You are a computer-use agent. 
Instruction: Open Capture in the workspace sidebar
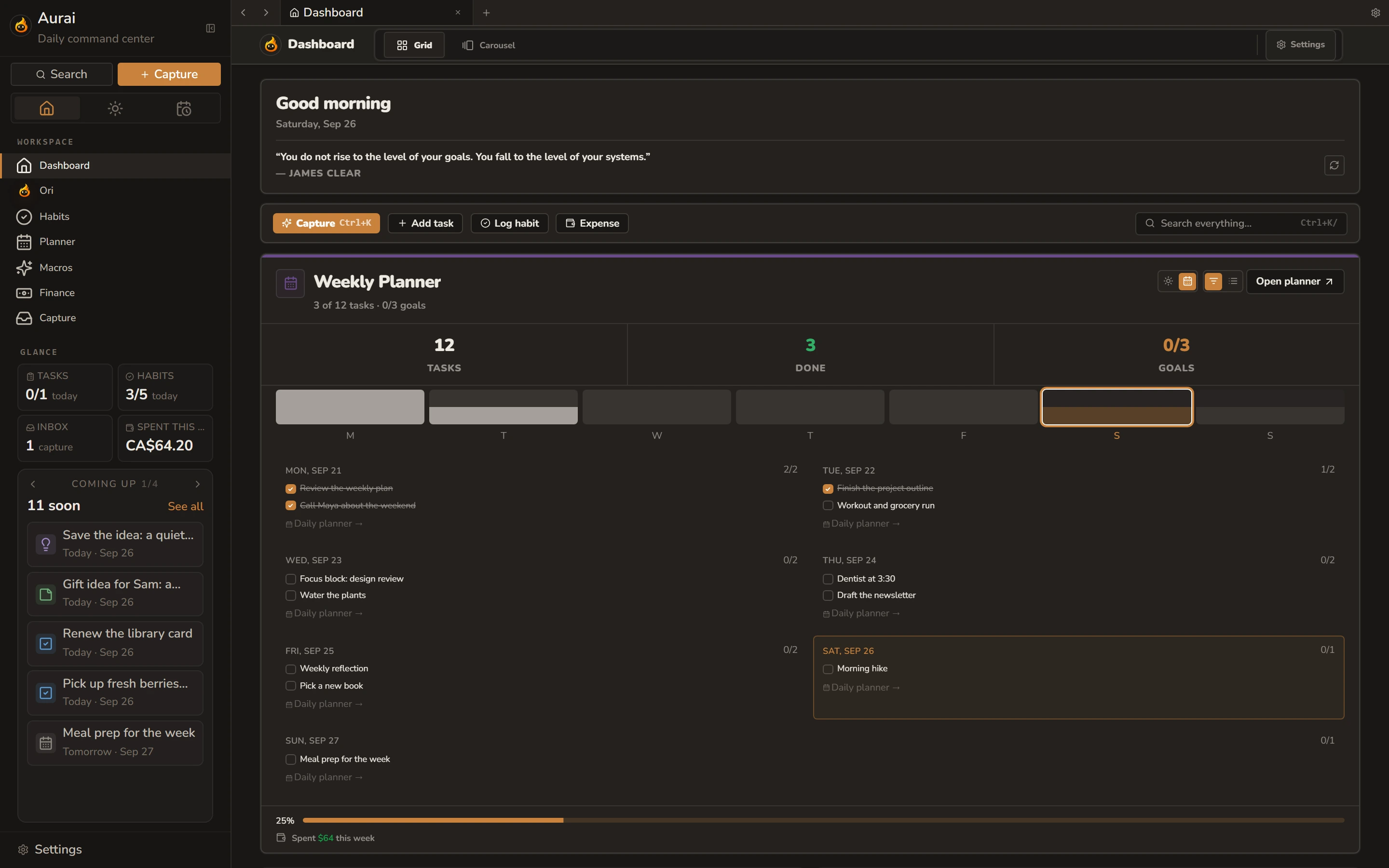115,318
